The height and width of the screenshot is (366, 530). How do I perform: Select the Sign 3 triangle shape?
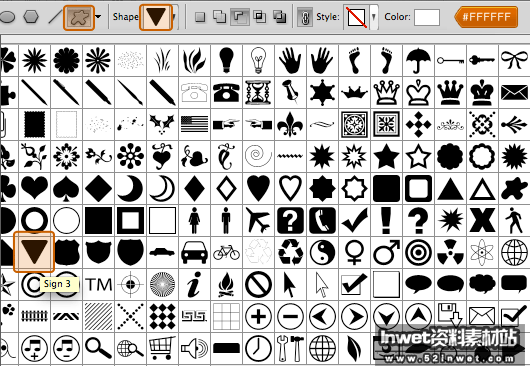[x=34, y=252]
